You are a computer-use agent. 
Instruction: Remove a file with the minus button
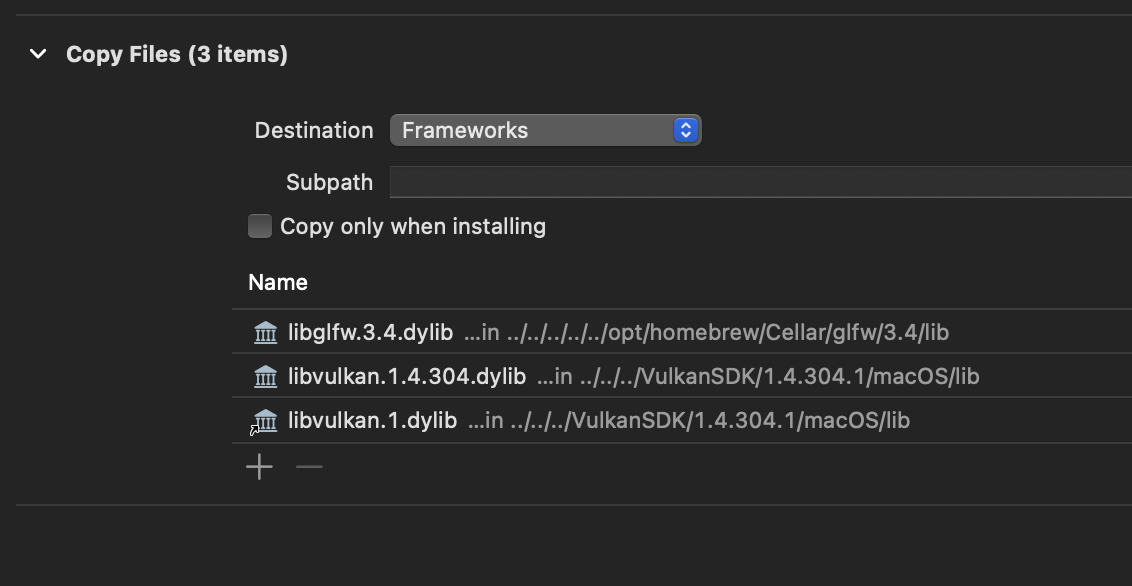pyautogui.click(x=309, y=467)
